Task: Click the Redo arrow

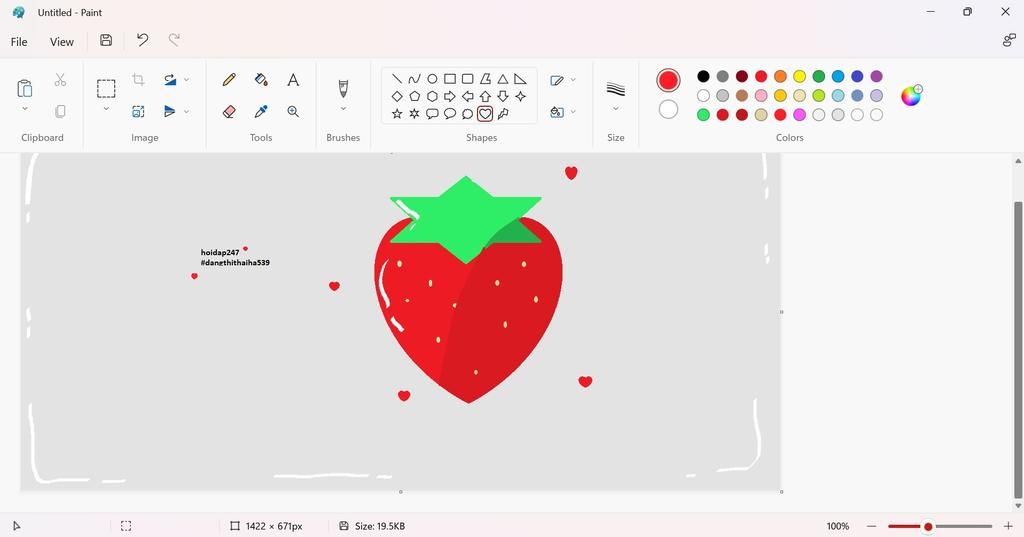Action: pos(174,41)
